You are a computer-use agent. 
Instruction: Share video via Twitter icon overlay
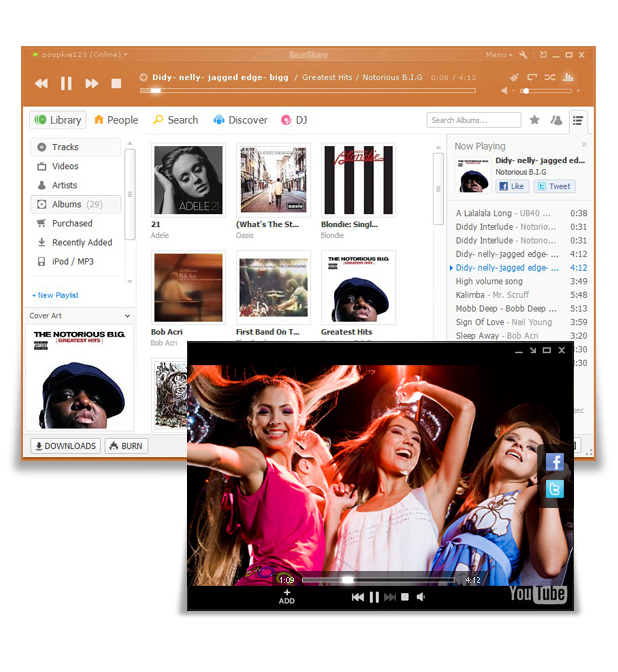coord(555,489)
